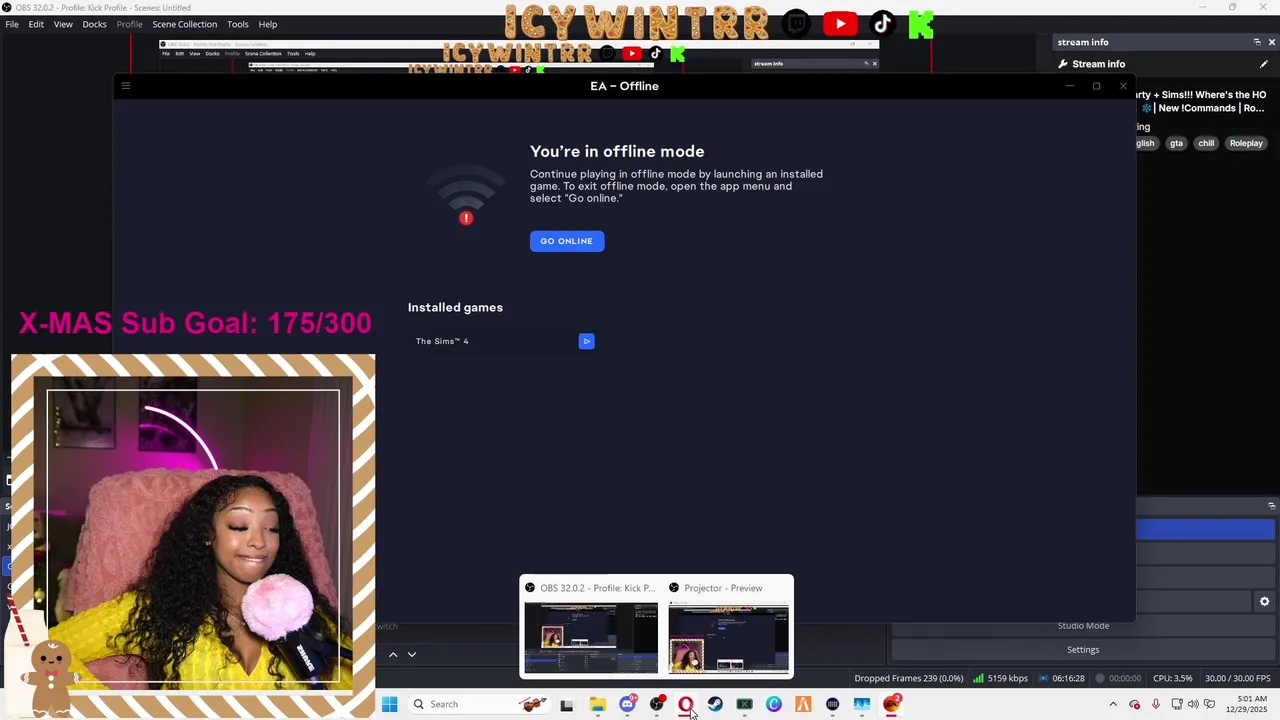Click the 06:16:28 stream timer
Screen dimensions: 1280x720
click(x=1061, y=678)
